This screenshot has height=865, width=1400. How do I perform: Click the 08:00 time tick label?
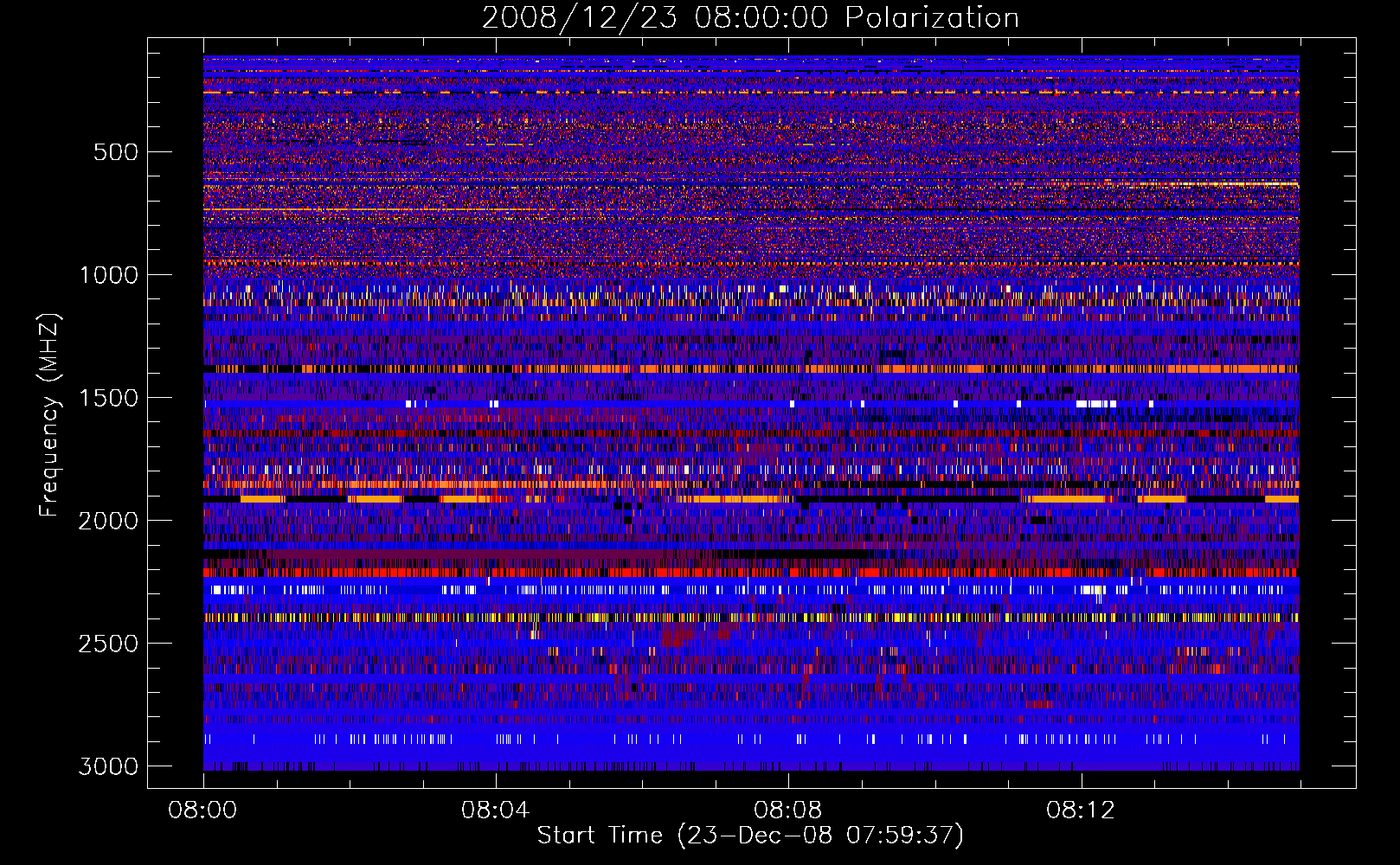[203, 811]
